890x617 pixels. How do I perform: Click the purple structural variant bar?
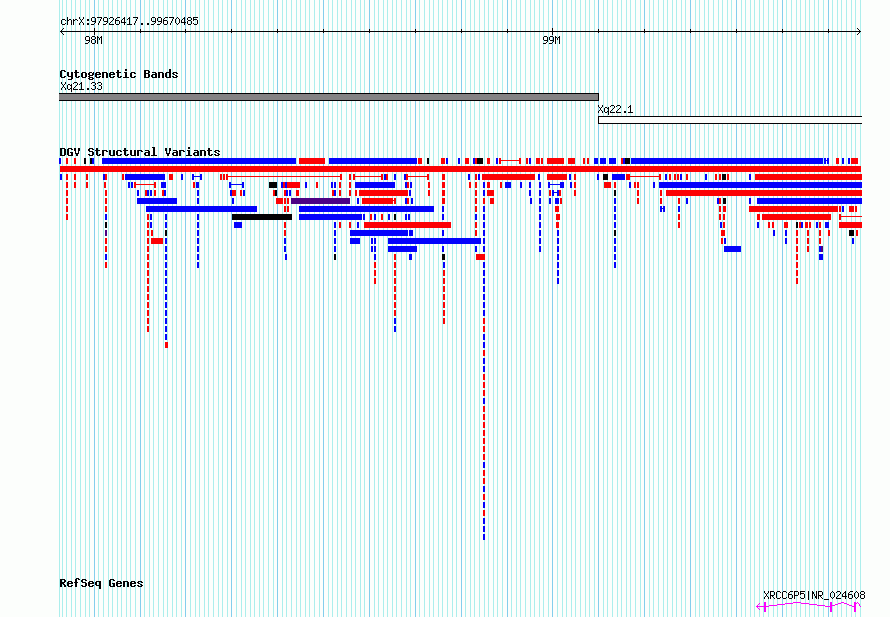tap(321, 201)
